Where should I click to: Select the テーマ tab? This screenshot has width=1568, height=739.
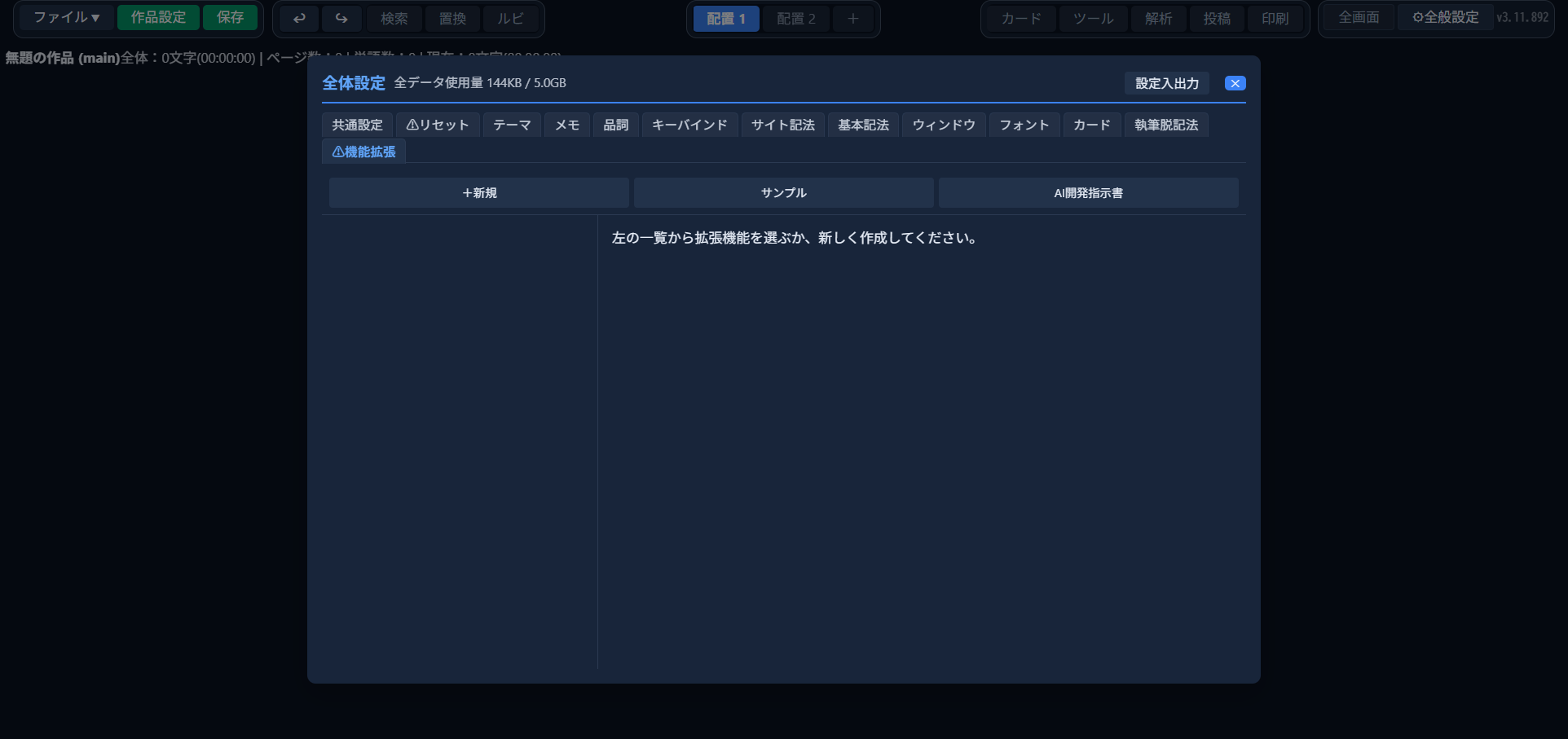point(512,125)
